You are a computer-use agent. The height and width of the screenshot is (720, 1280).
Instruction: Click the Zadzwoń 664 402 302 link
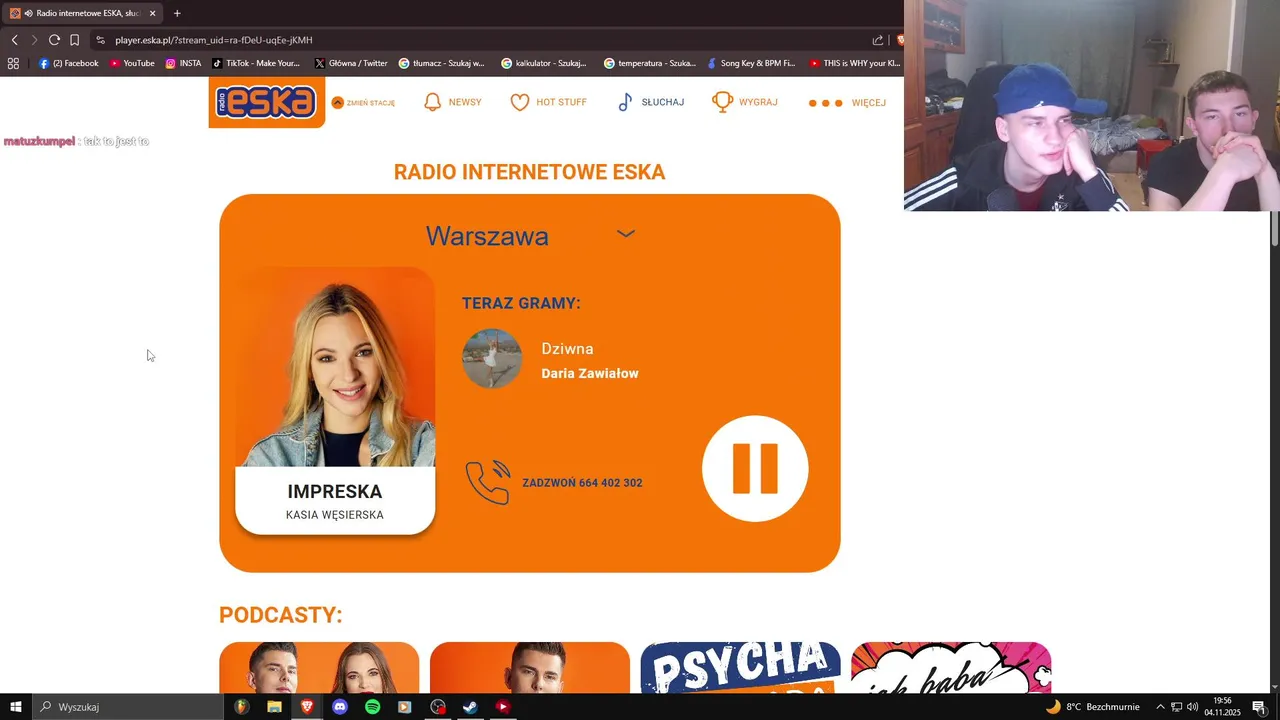point(582,483)
